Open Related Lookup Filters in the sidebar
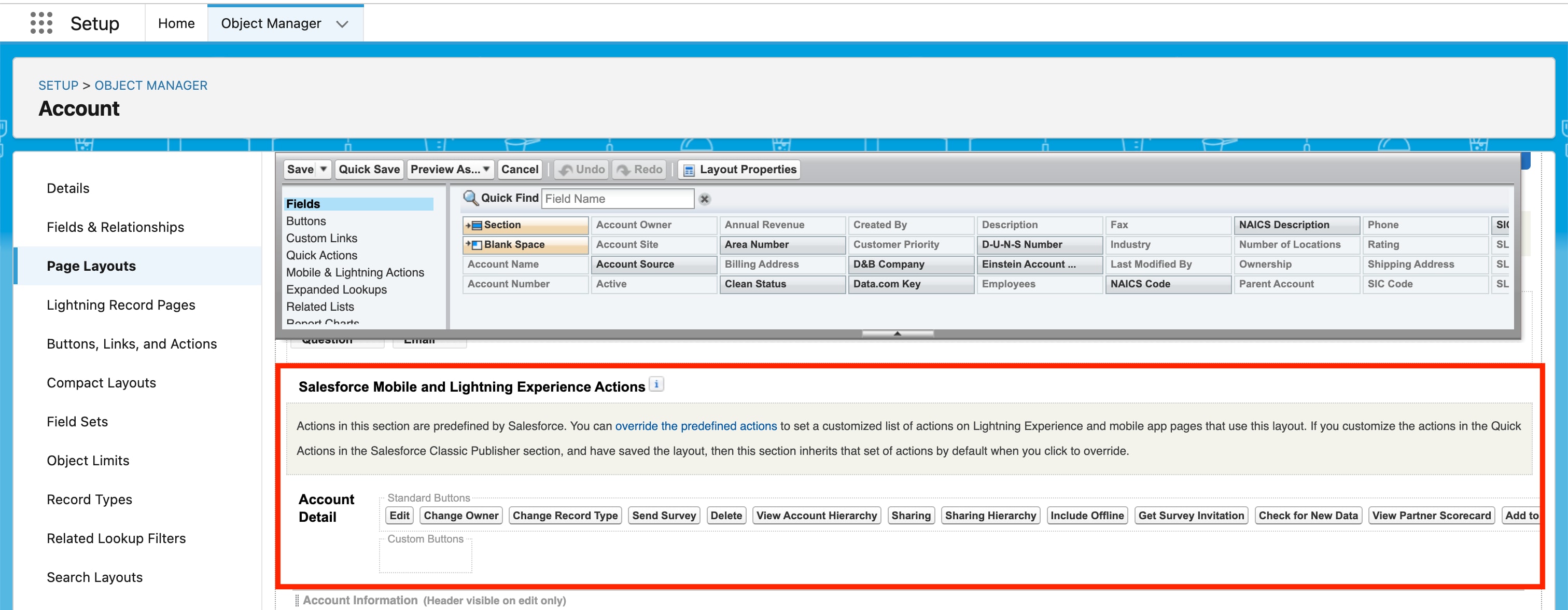This screenshot has width=1568, height=610. 116,539
